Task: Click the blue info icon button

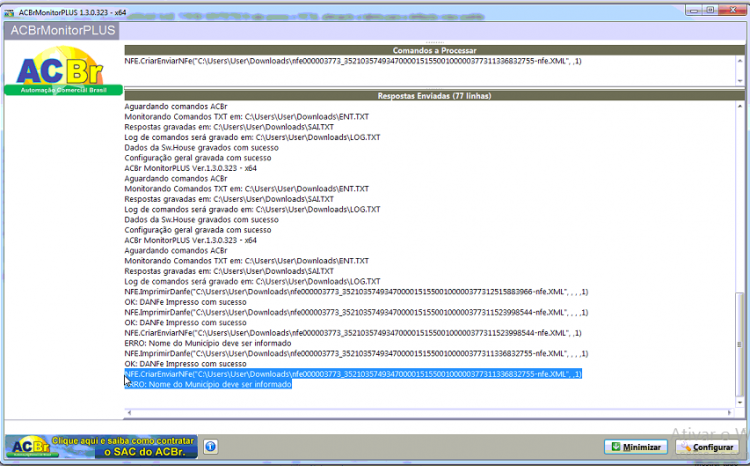Action: 210,447
